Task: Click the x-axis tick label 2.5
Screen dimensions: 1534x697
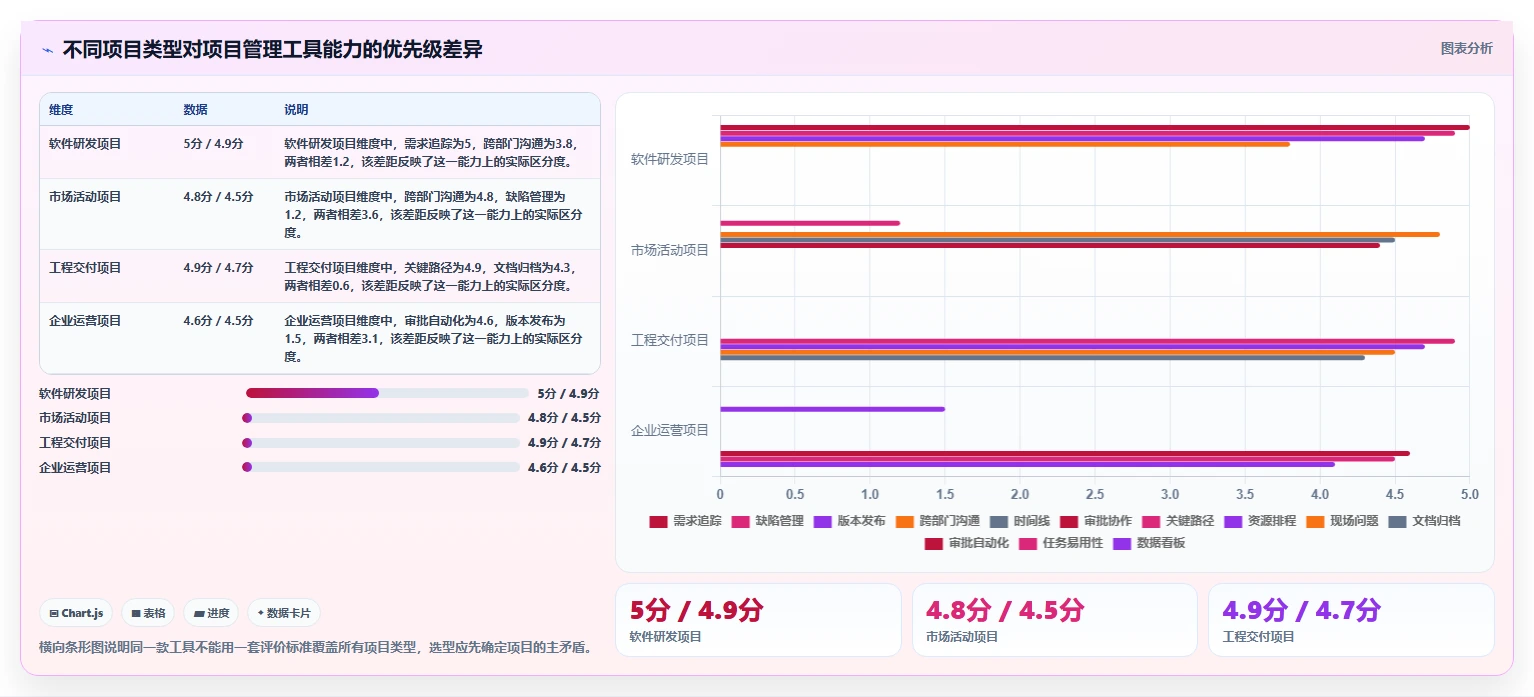Action: [x=1095, y=494]
